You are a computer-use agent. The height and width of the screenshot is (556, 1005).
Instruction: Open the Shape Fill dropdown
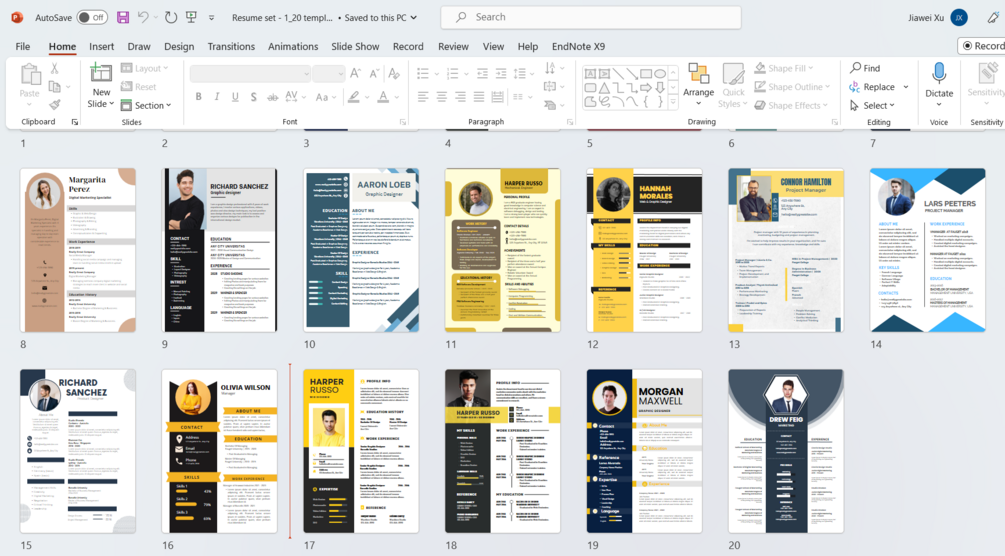784,68
